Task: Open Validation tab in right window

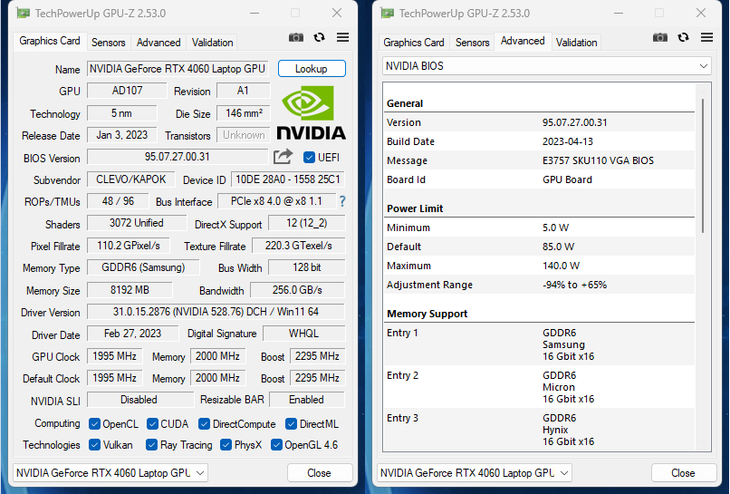Action: click(576, 42)
